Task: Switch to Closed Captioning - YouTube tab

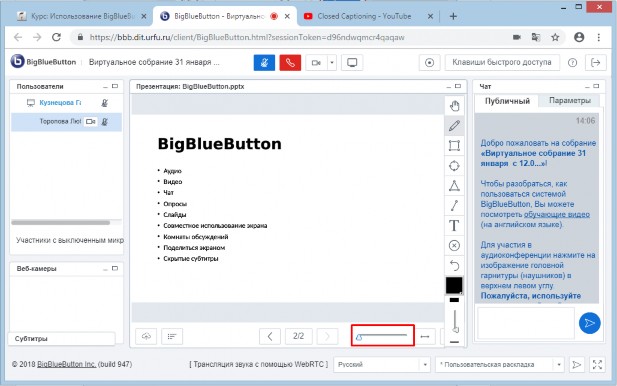Action: pyautogui.click(x=368, y=17)
